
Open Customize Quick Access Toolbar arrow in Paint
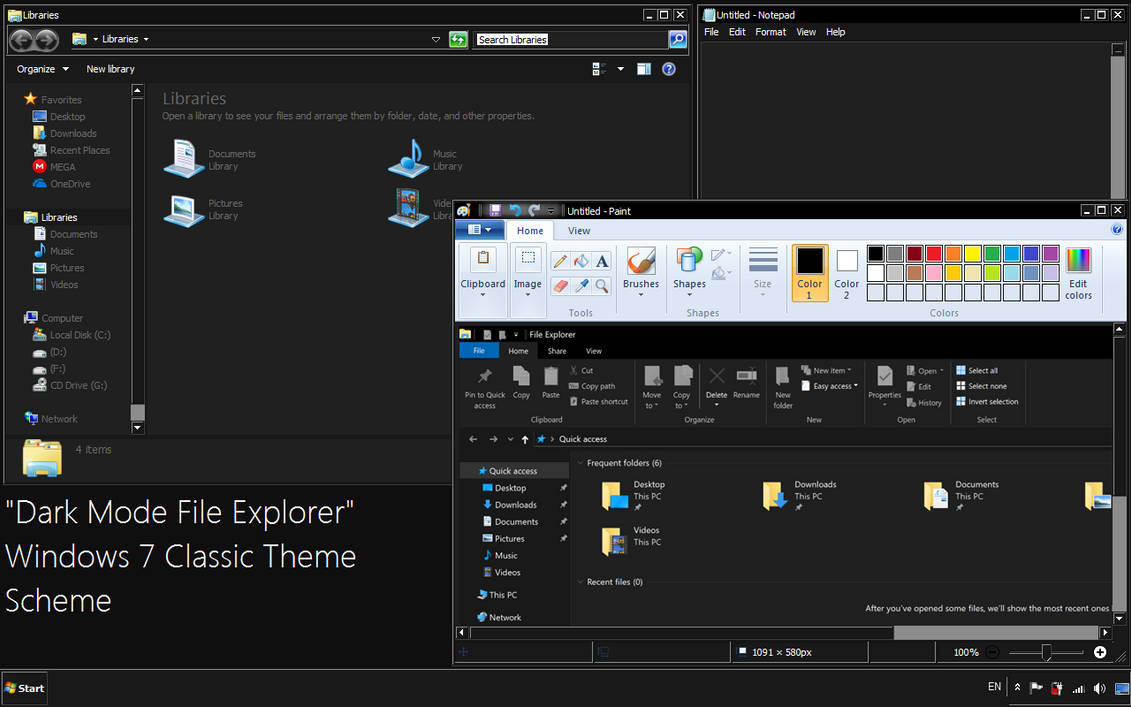[551, 211]
